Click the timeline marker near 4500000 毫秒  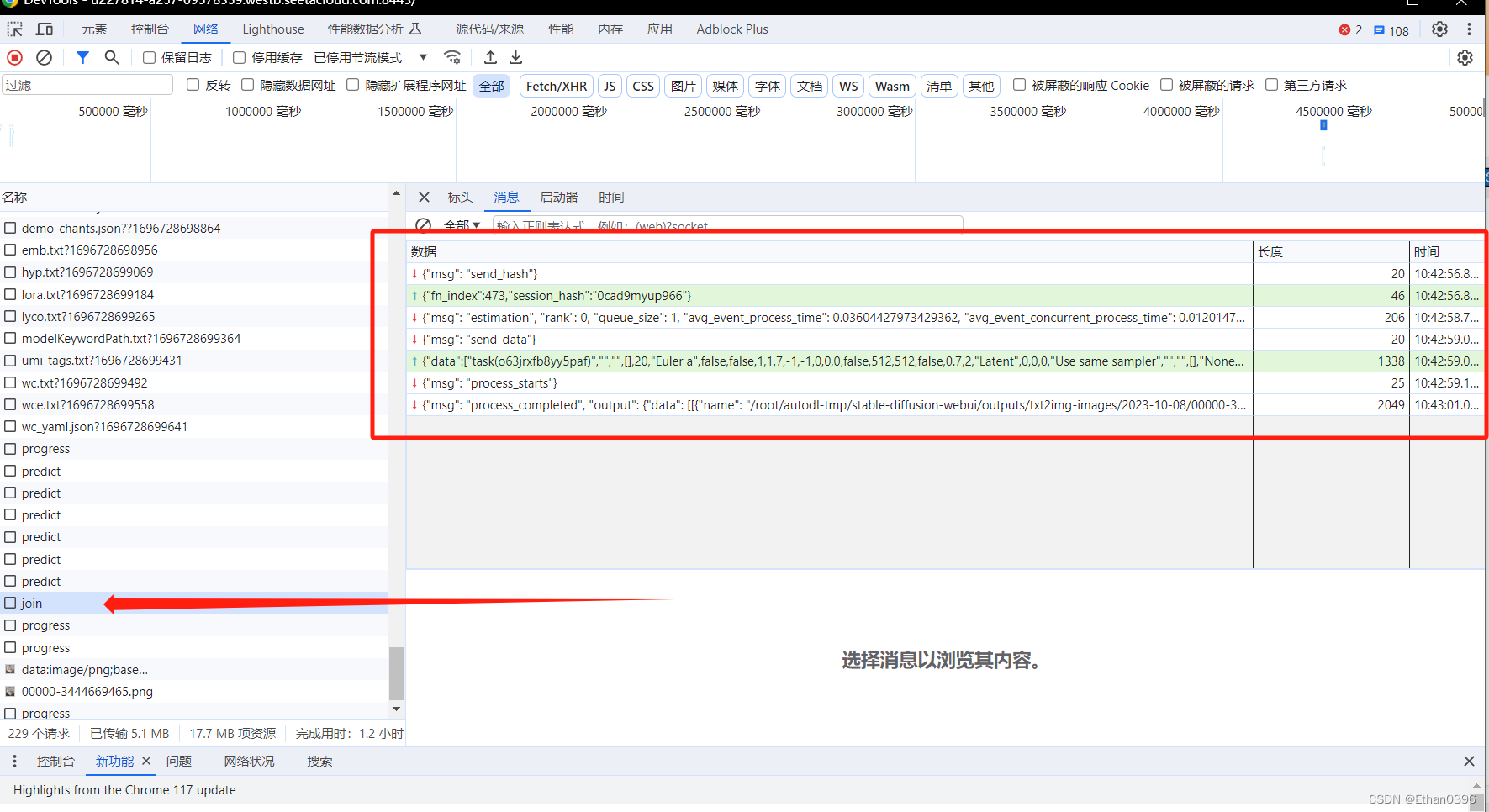pyautogui.click(x=1323, y=125)
